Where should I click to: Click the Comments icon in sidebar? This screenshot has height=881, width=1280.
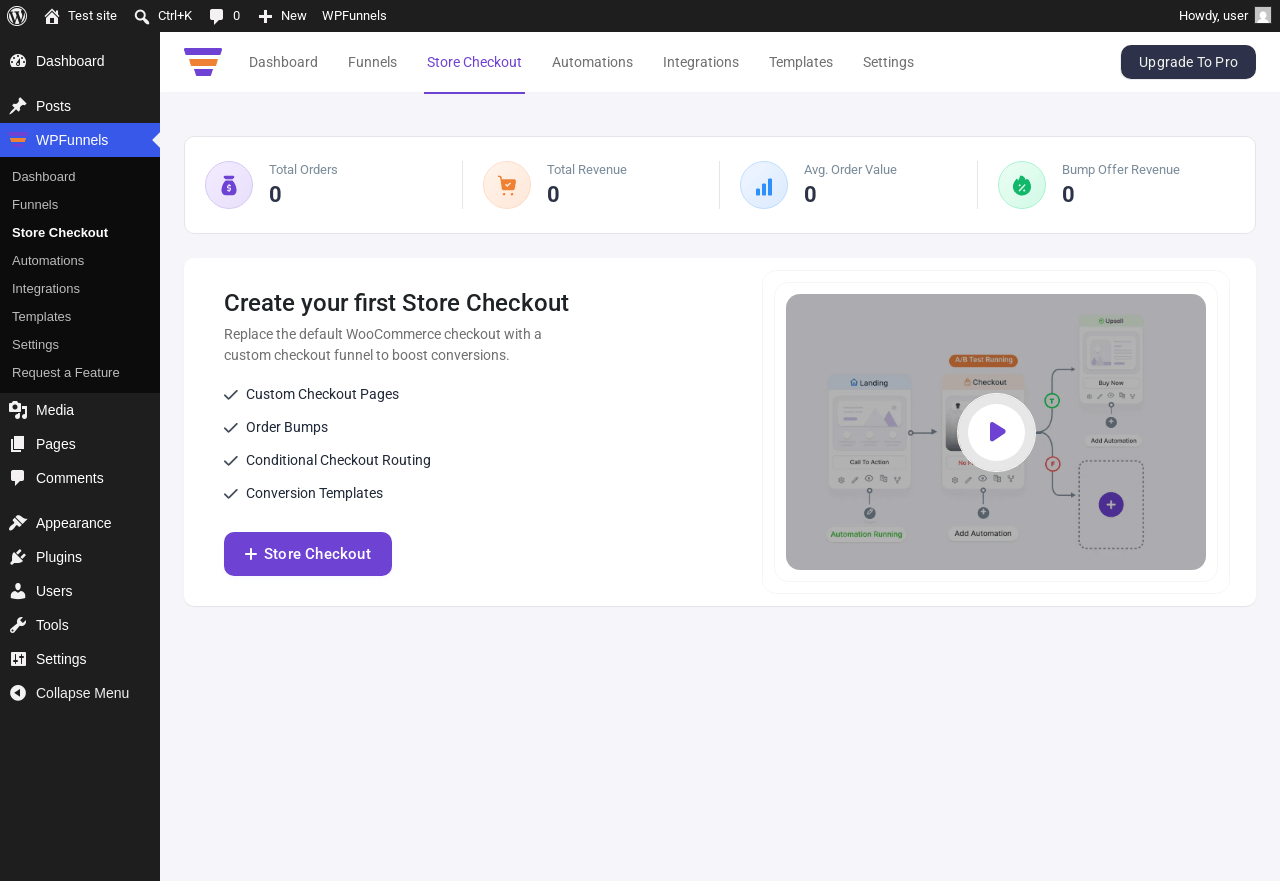tap(18, 478)
